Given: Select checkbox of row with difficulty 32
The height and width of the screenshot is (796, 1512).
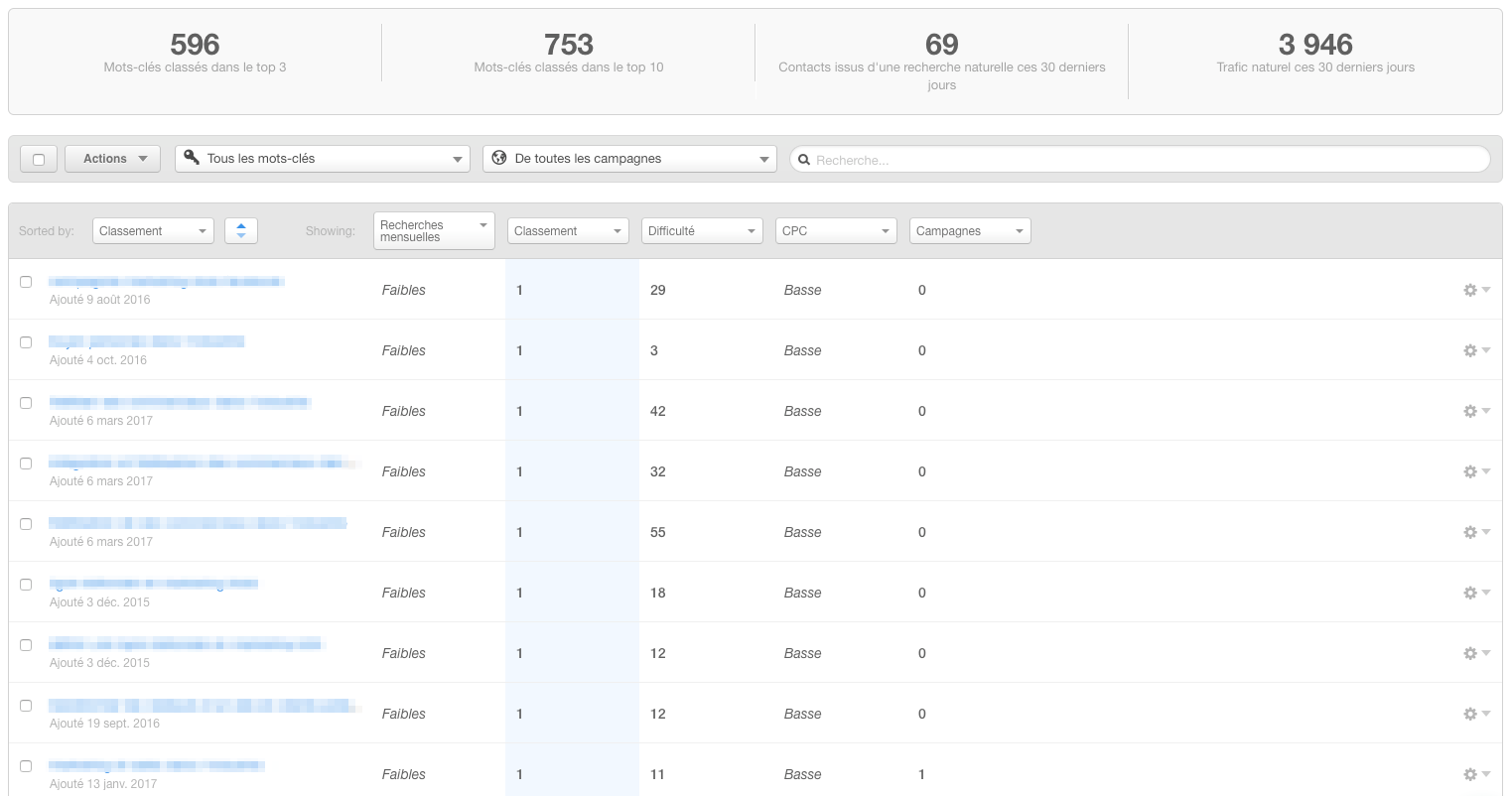Looking at the screenshot, I should 26,464.
